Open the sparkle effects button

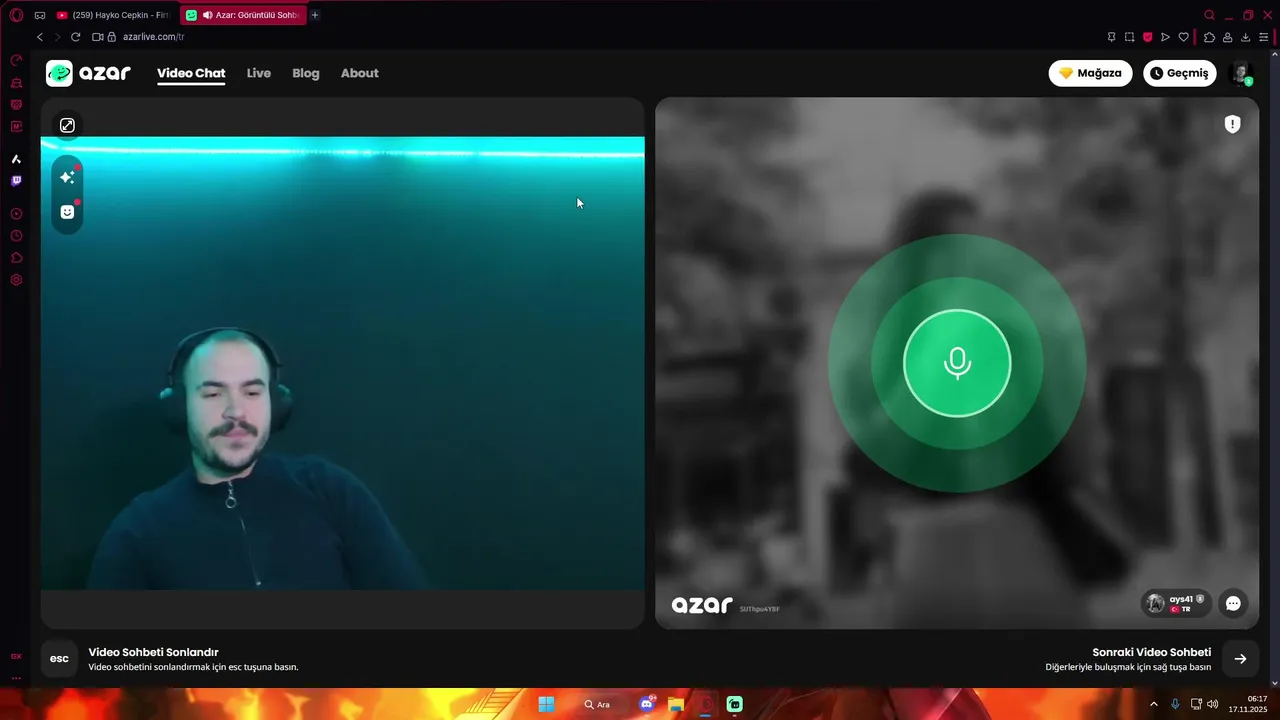(67, 177)
